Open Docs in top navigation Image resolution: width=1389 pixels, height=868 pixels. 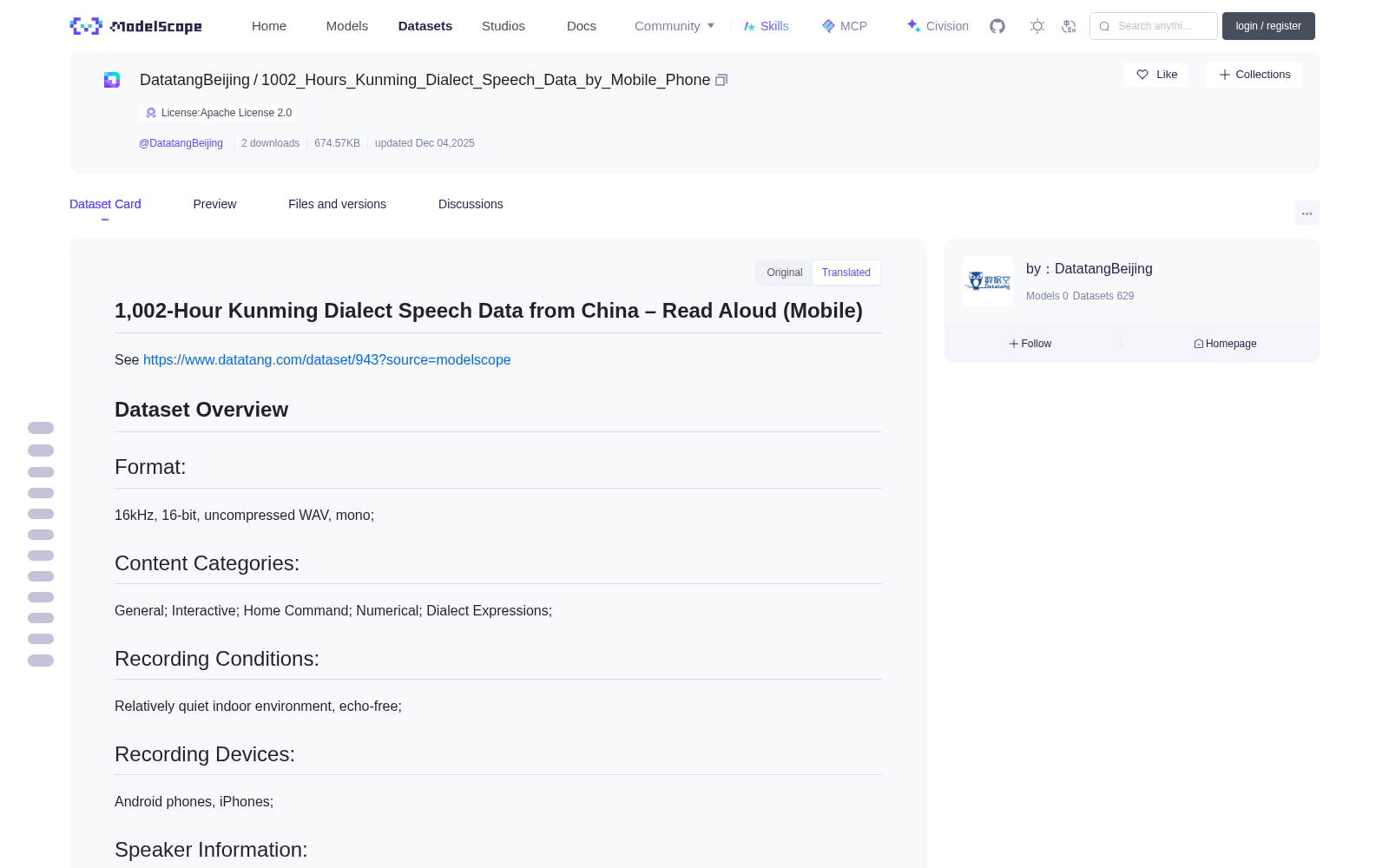click(x=582, y=26)
